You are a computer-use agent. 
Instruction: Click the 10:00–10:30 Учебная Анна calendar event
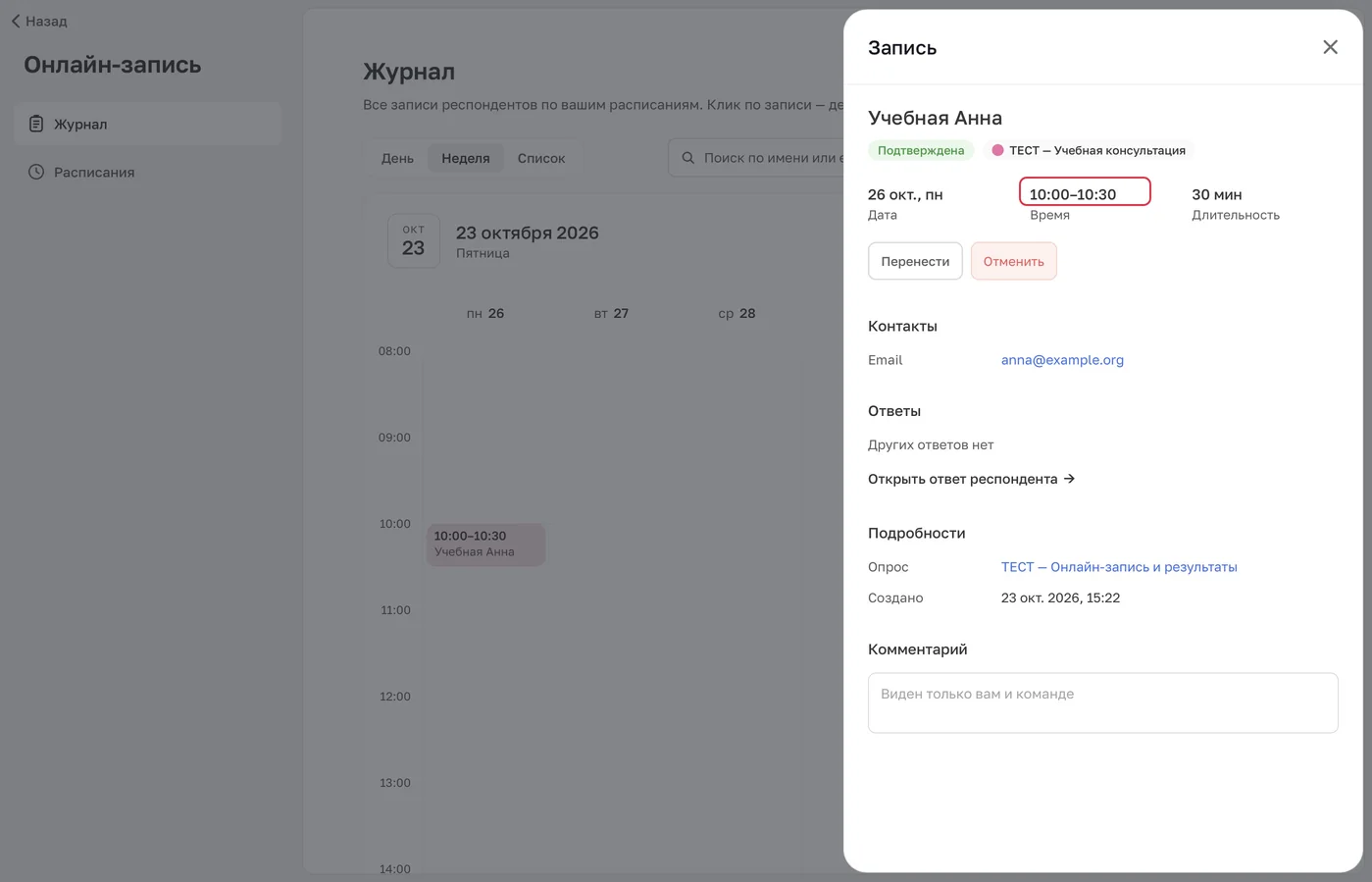(x=485, y=545)
